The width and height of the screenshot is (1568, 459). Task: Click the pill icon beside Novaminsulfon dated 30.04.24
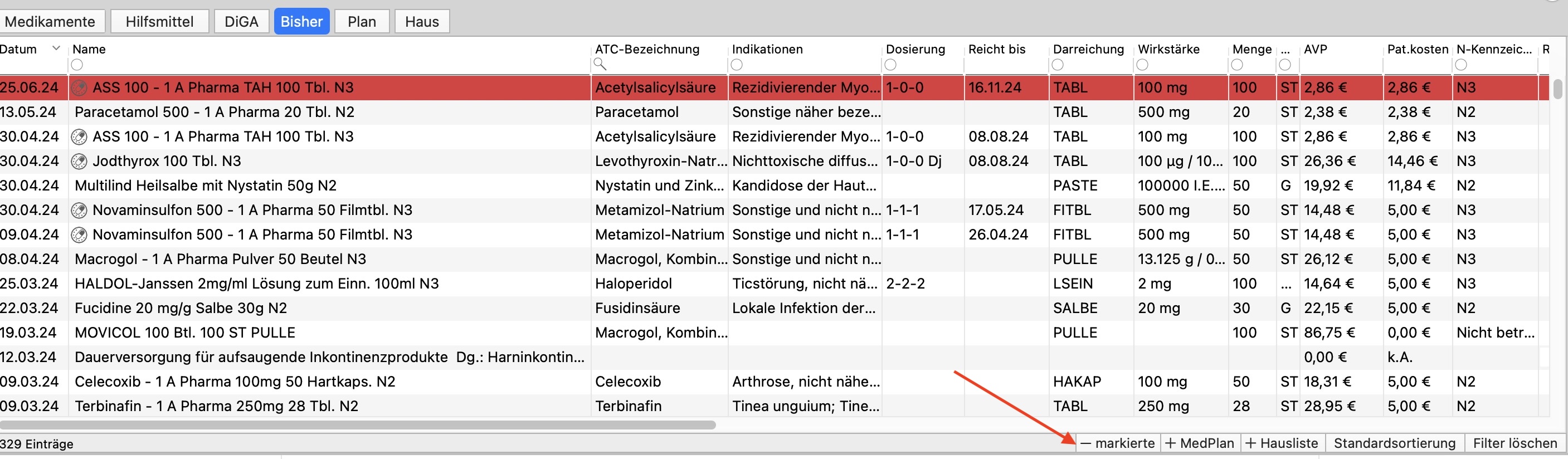(x=79, y=211)
